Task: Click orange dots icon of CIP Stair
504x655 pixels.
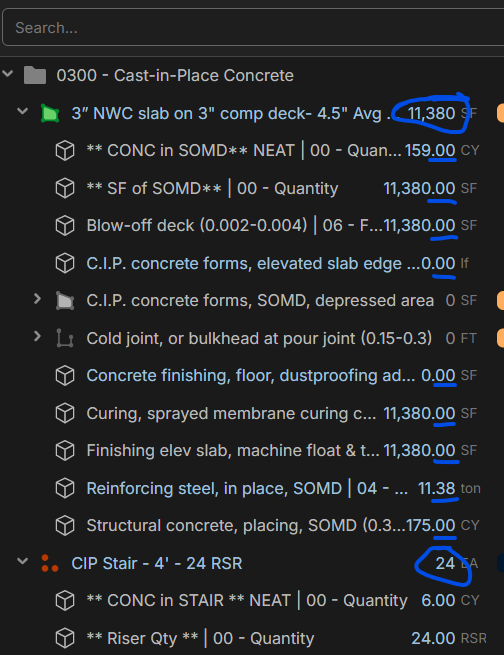Action: click(x=50, y=563)
